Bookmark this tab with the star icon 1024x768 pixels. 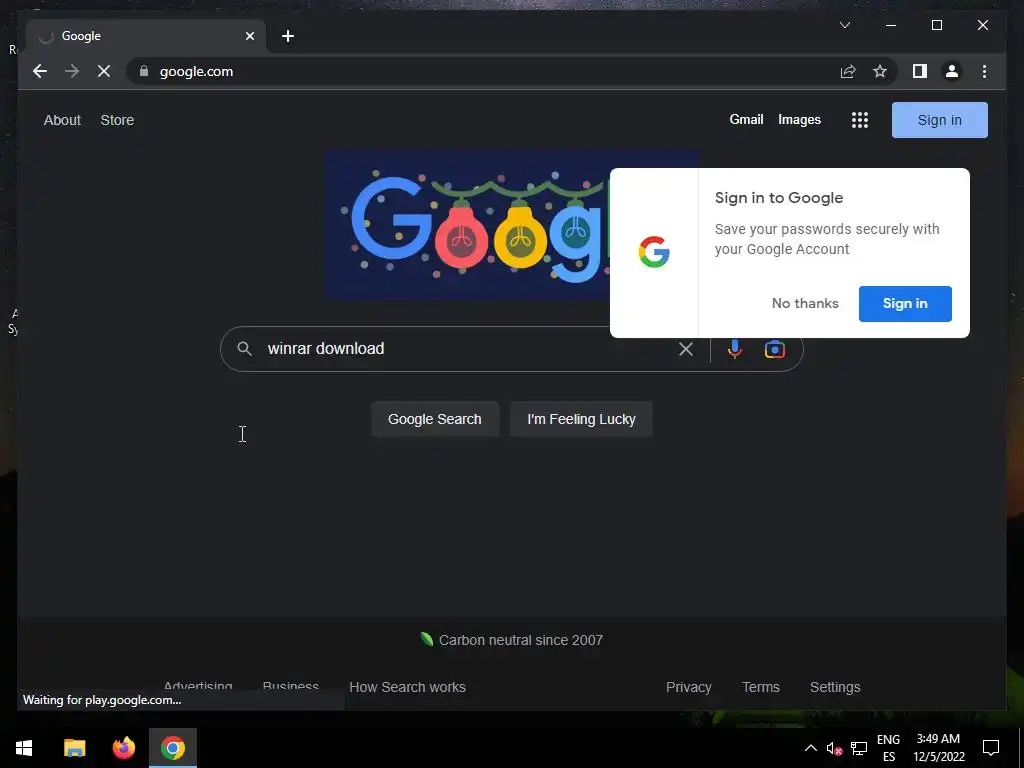pos(880,71)
